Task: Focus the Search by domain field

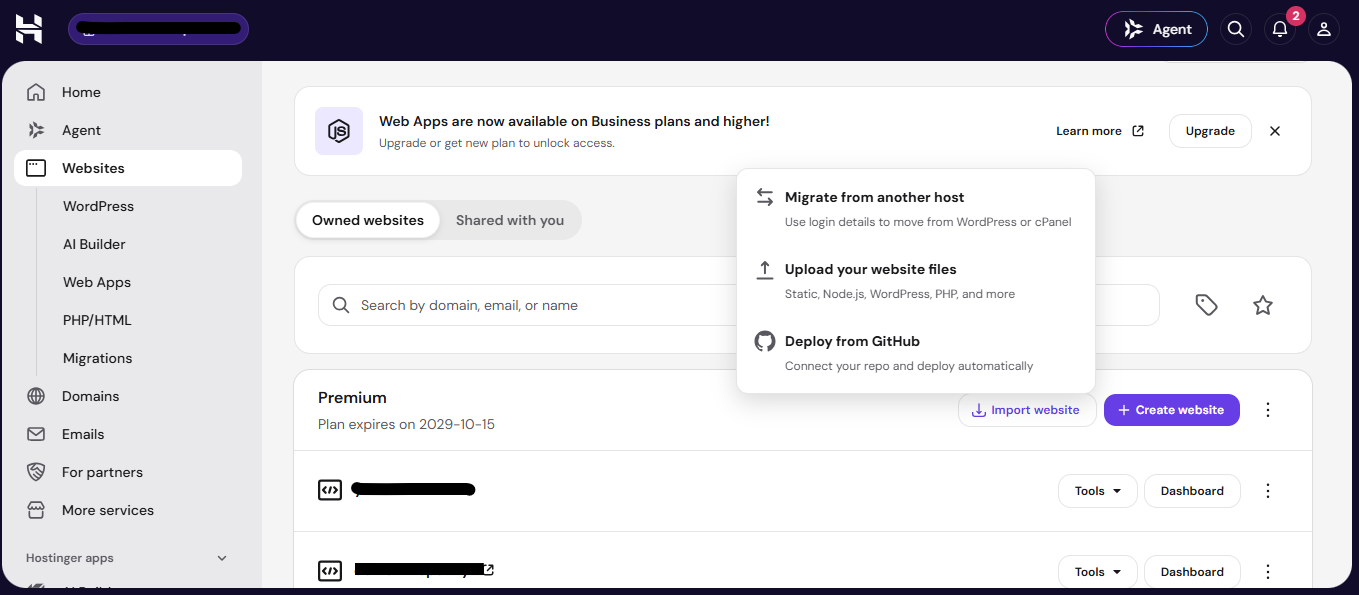Action: [738, 305]
